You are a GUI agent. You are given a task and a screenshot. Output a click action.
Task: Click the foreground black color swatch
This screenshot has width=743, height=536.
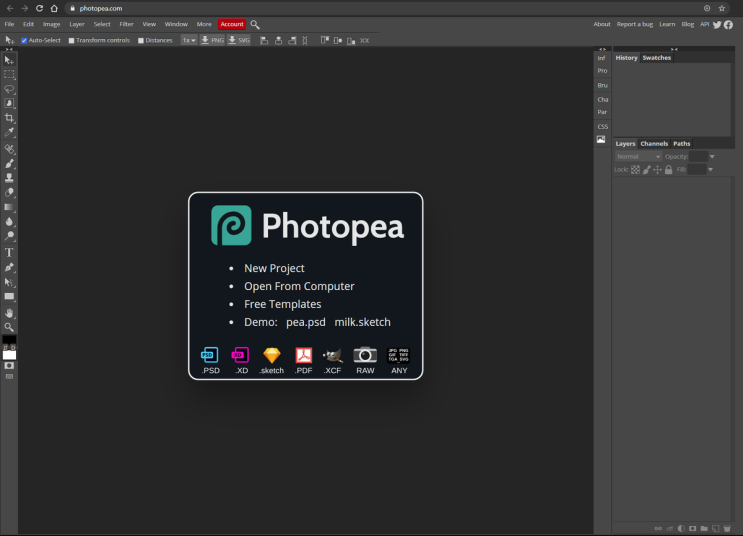9,339
